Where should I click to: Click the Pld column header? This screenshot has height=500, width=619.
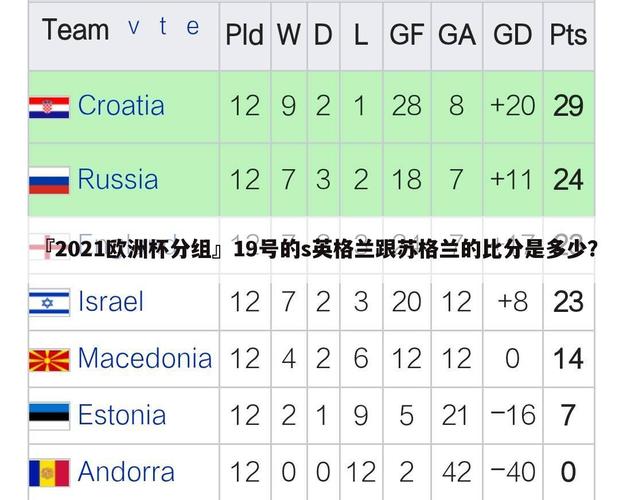coord(245,36)
